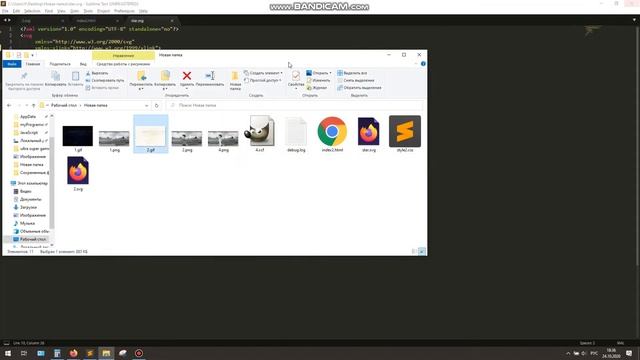Viewport: 640px width, 360px height.
Task: Select the index2.html Chrome file icon
Action: pos(332,131)
